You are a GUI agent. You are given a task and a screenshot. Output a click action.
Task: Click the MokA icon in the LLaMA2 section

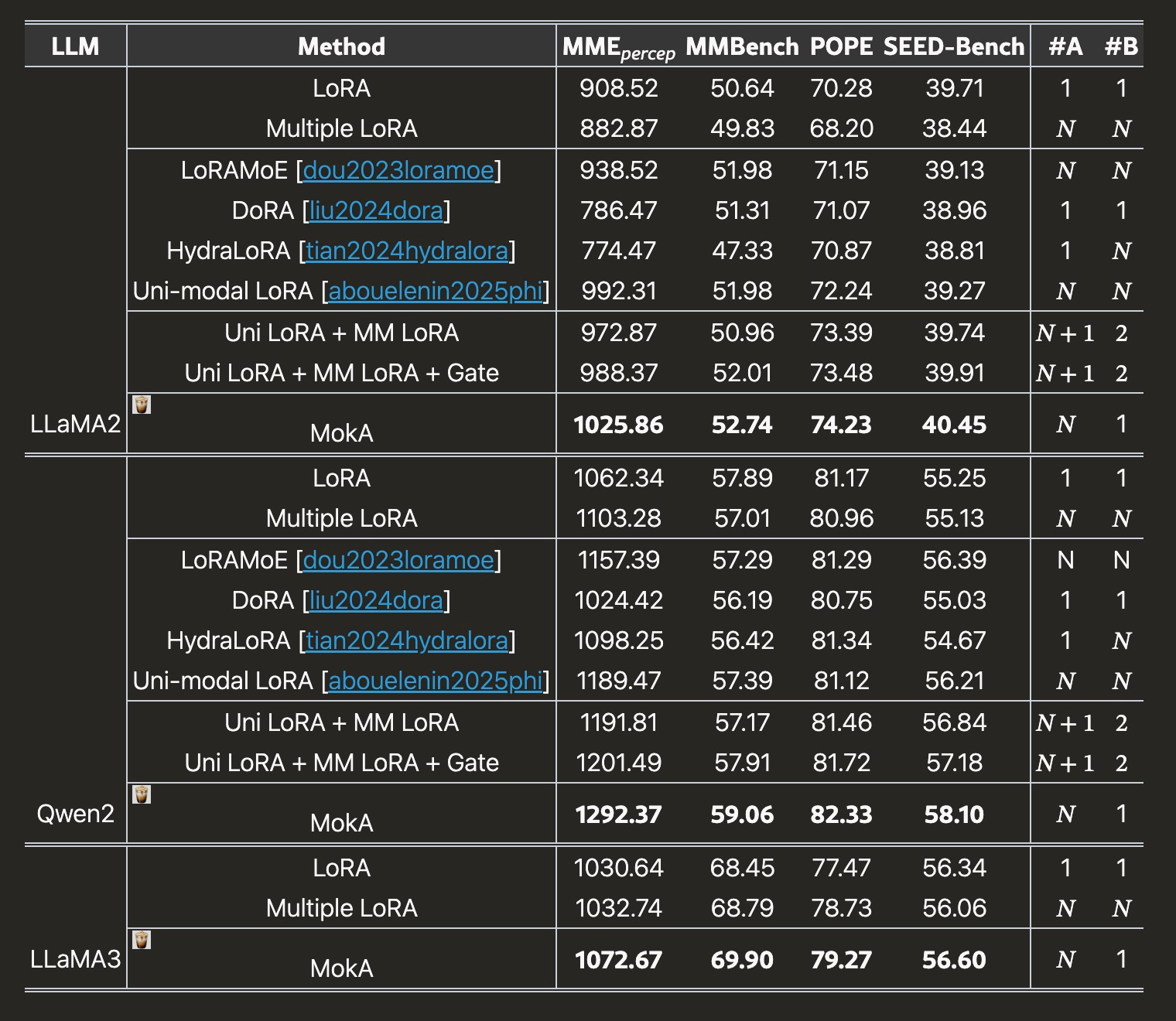click(142, 405)
